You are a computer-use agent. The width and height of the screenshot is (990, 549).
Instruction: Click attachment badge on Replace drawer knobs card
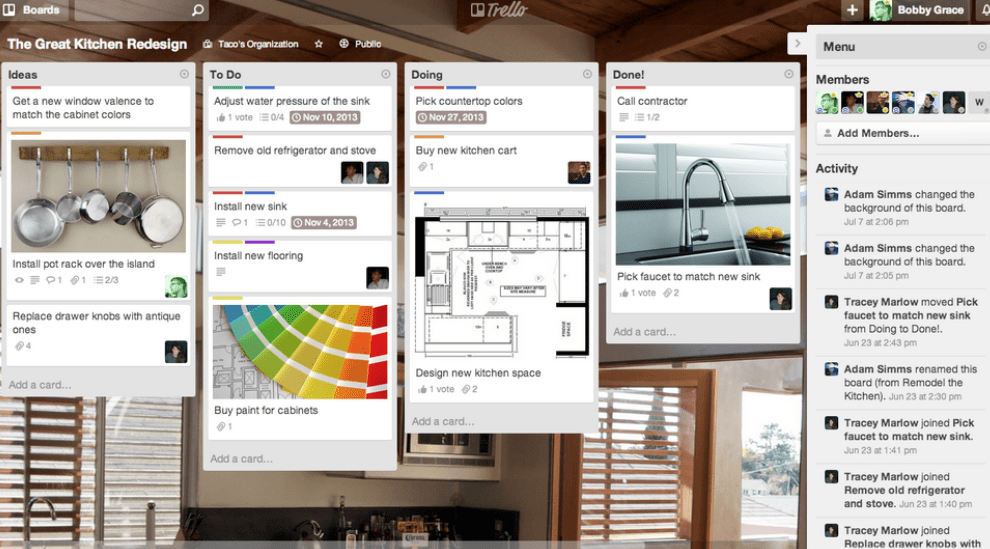(x=23, y=346)
